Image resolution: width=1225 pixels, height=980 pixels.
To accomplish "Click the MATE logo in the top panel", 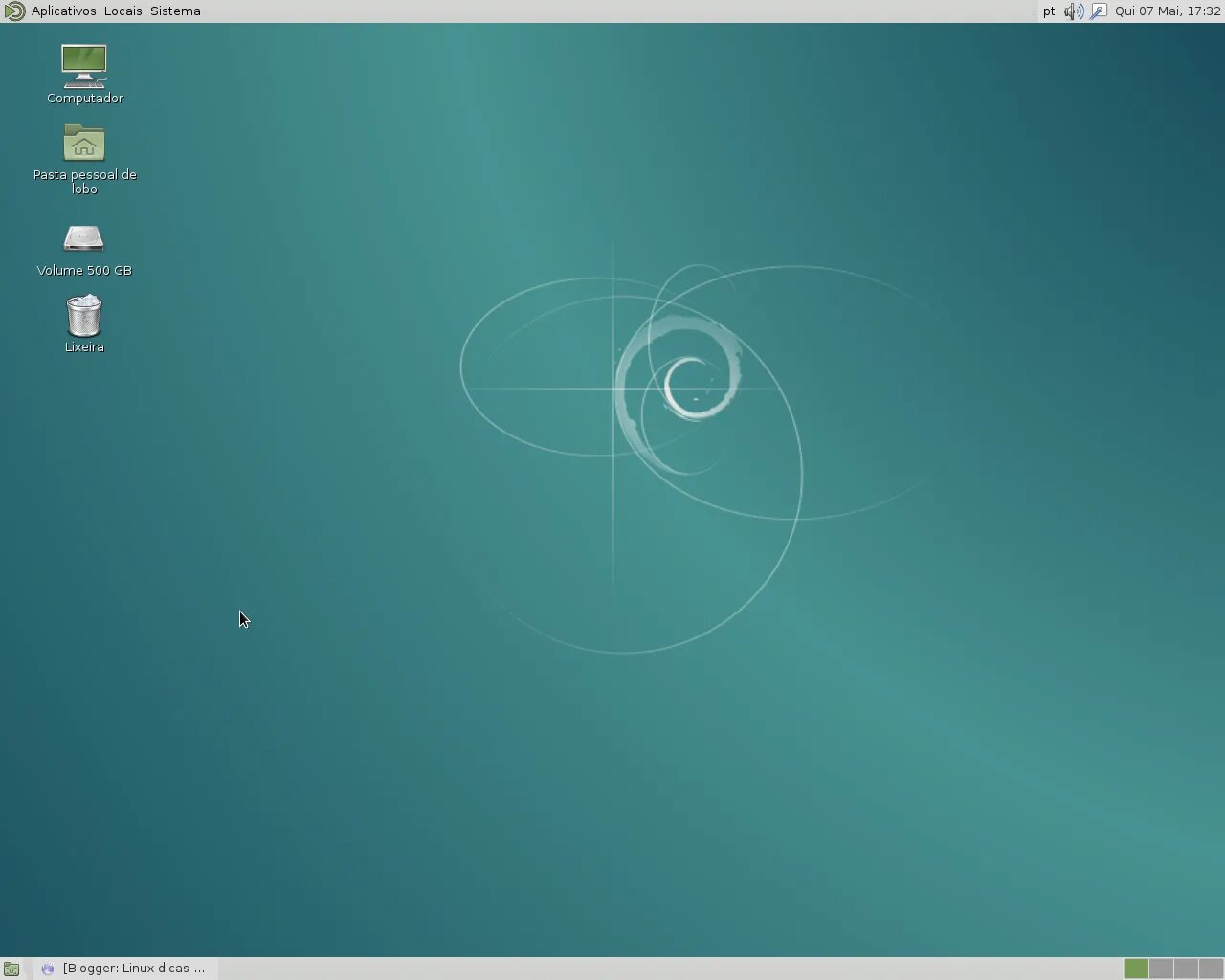I will point(13,11).
